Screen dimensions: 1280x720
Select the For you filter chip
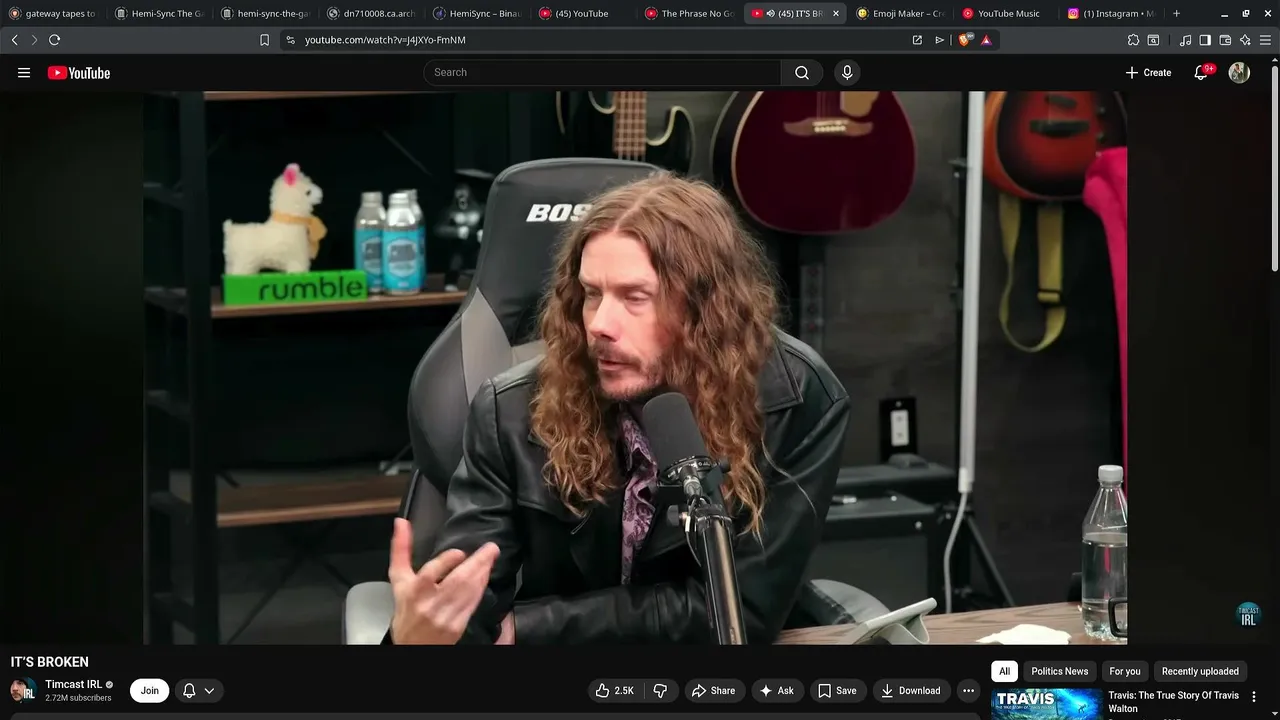point(1124,671)
